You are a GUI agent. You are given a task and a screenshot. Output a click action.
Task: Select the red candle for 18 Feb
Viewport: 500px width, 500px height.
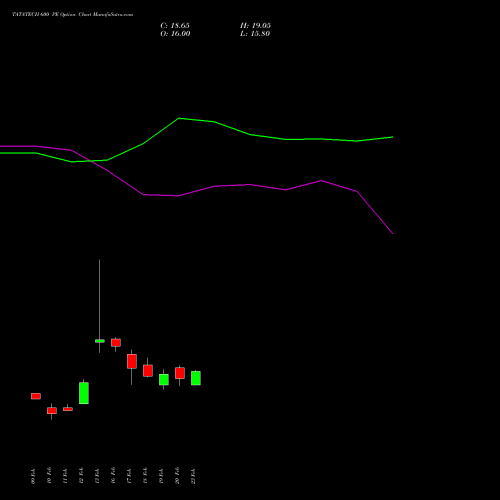148,370
